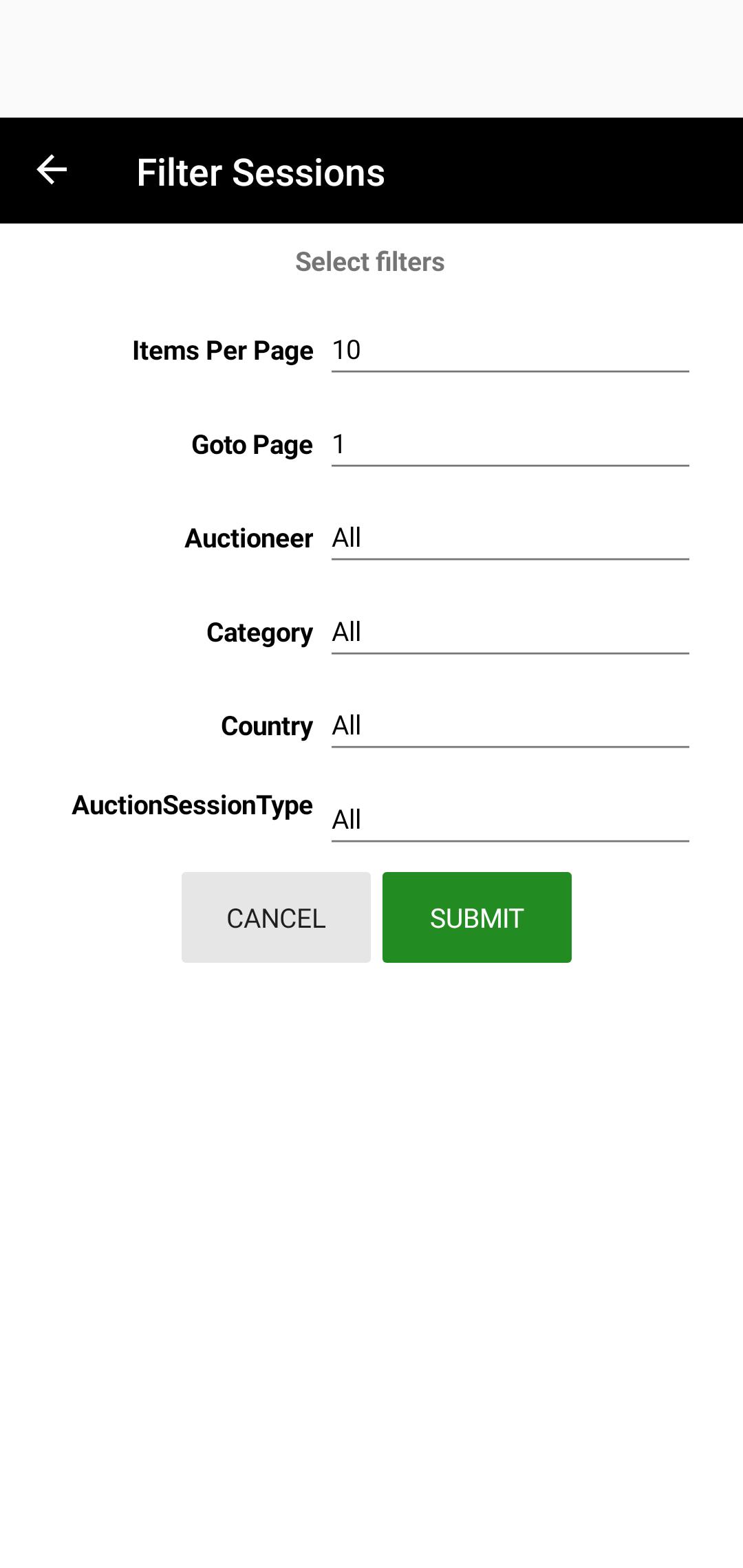Tap the AuctionSessionType label text
The image size is (743, 1568).
tap(193, 805)
